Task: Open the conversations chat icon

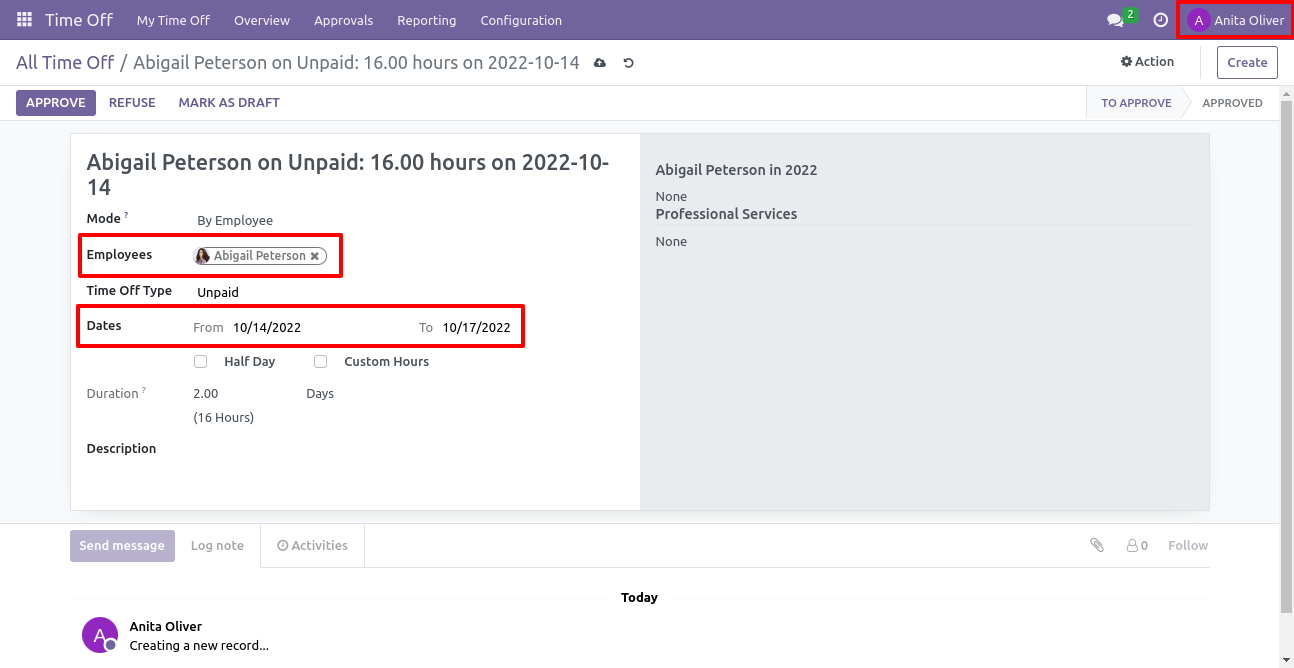Action: pos(1115,20)
